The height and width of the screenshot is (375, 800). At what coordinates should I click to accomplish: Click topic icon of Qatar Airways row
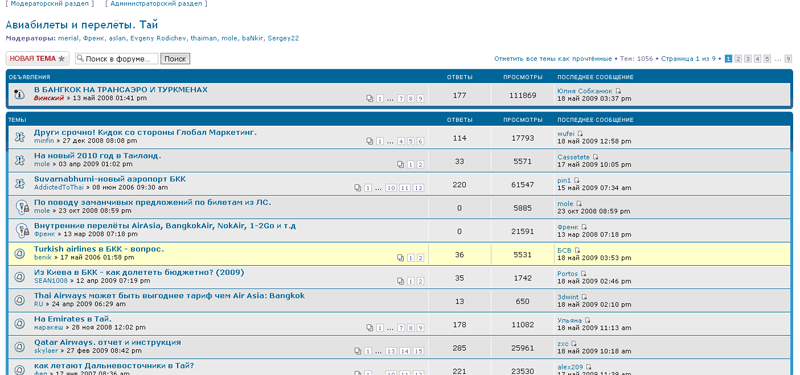click(19, 347)
